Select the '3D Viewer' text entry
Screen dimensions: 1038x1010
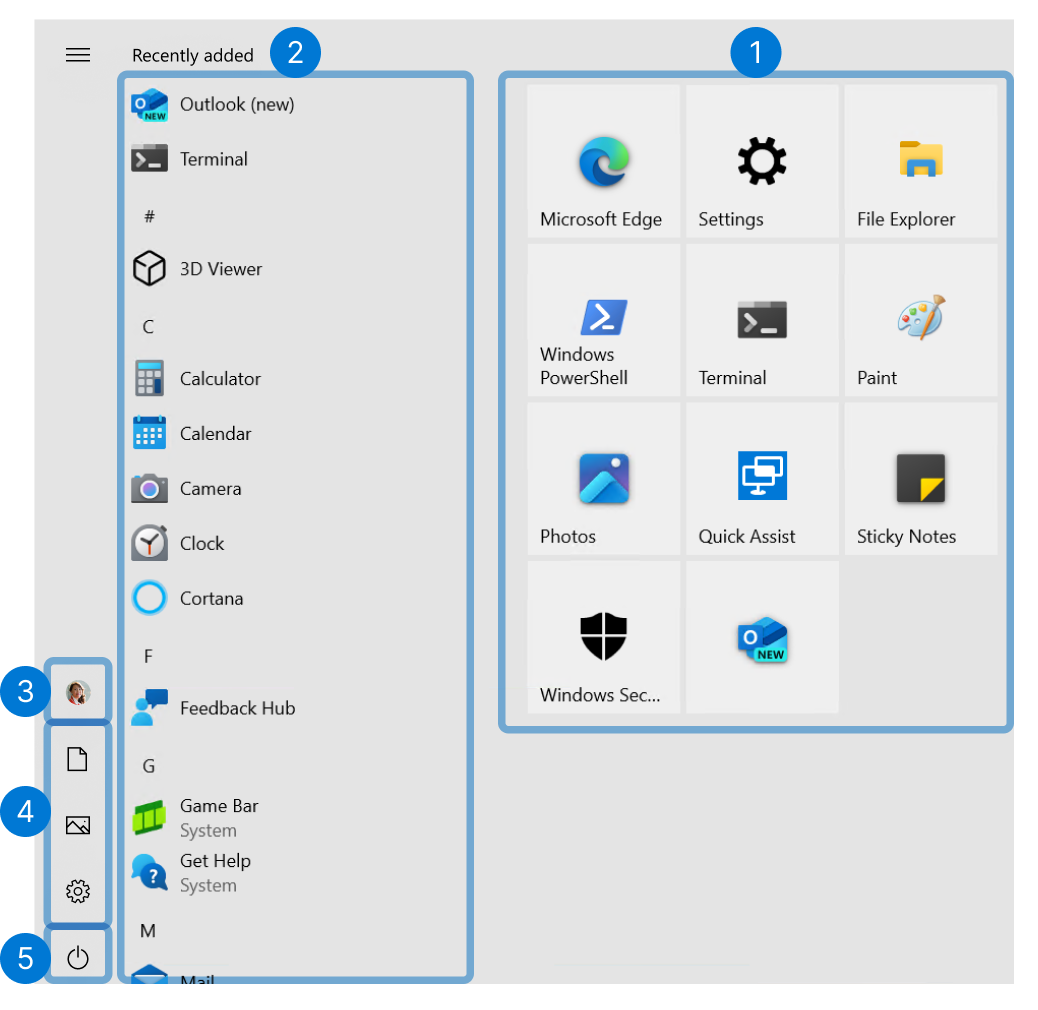221,269
